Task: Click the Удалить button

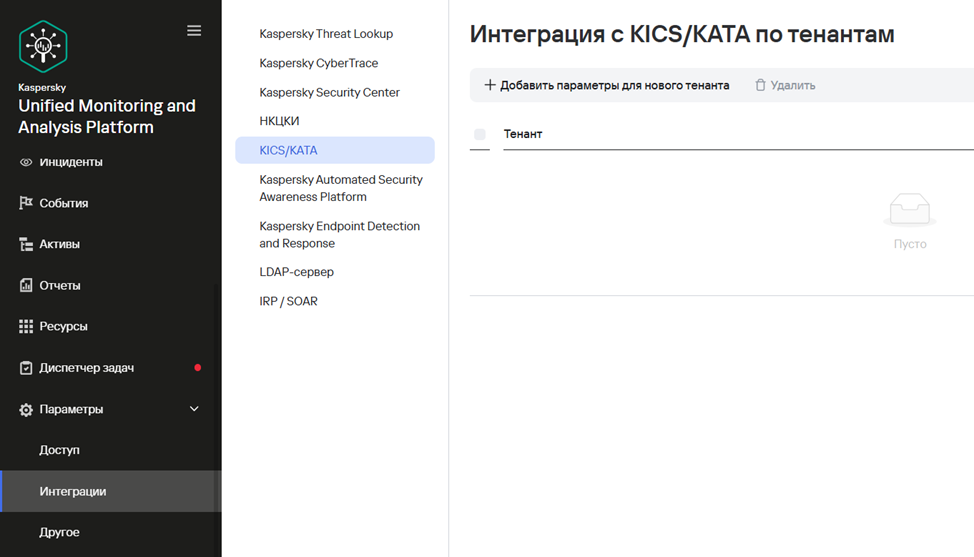Action: (785, 85)
